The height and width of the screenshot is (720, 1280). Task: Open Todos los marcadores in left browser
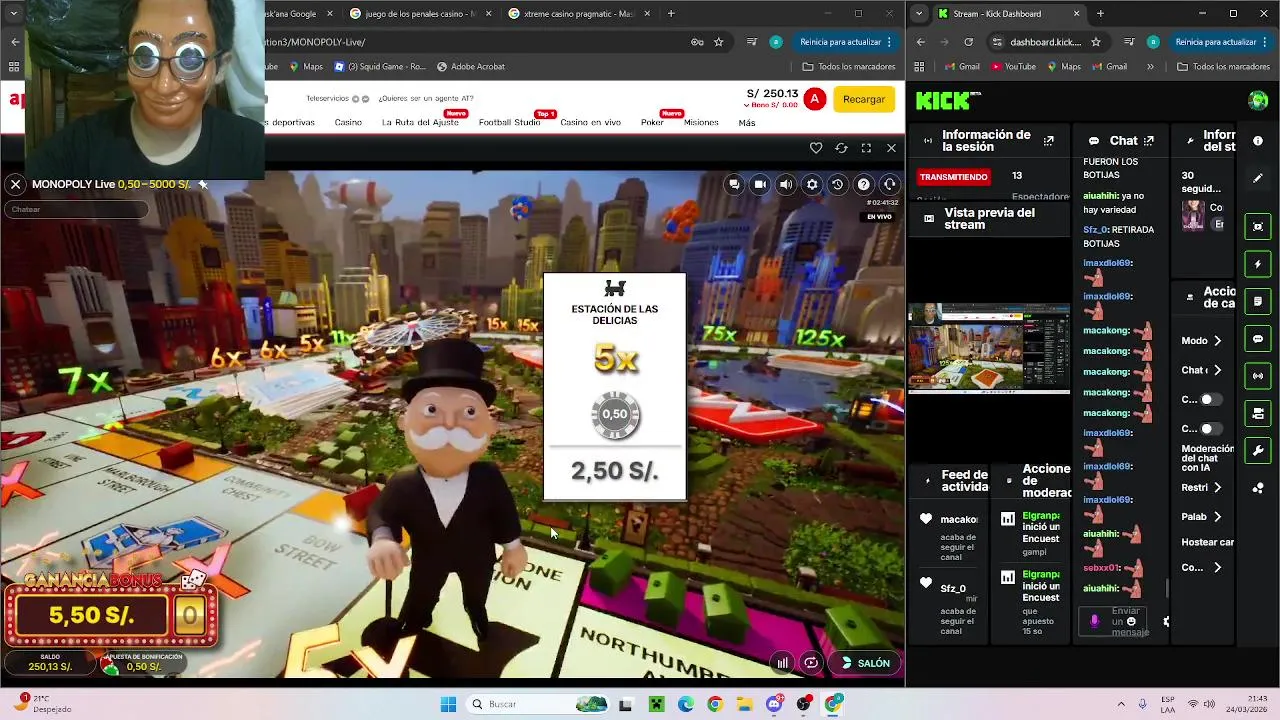pos(849,66)
